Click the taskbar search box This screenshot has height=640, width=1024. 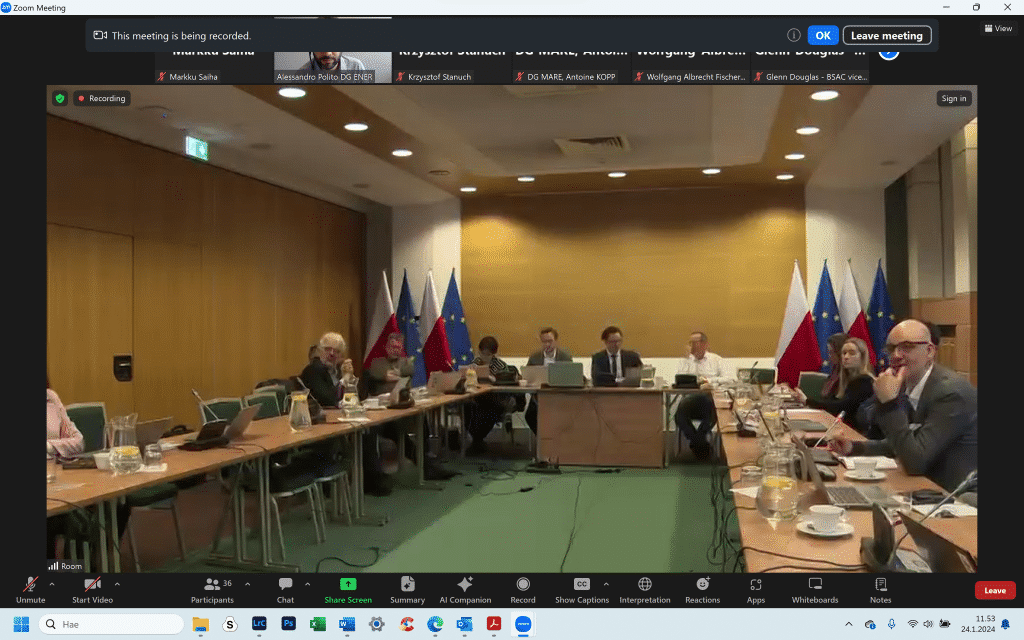pyautogui.click(x=112, y=624)
